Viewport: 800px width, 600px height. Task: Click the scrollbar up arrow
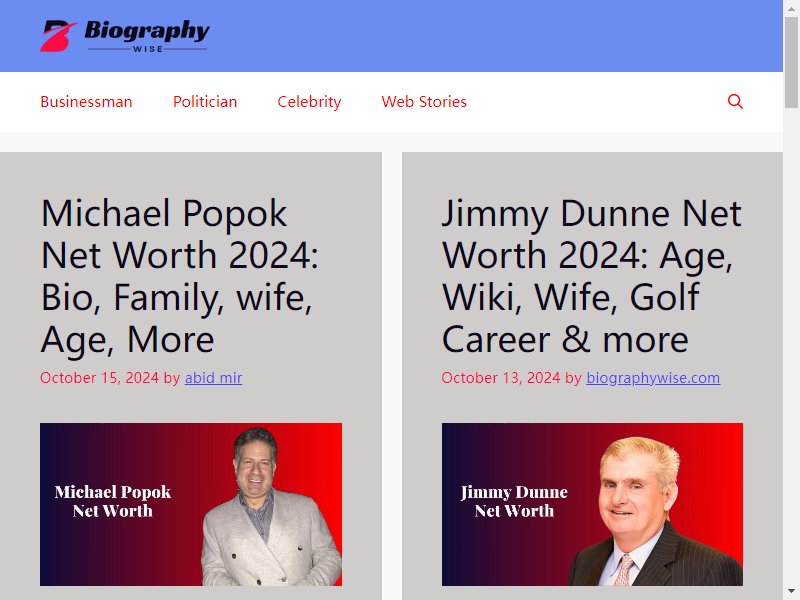tap(791, 9)
